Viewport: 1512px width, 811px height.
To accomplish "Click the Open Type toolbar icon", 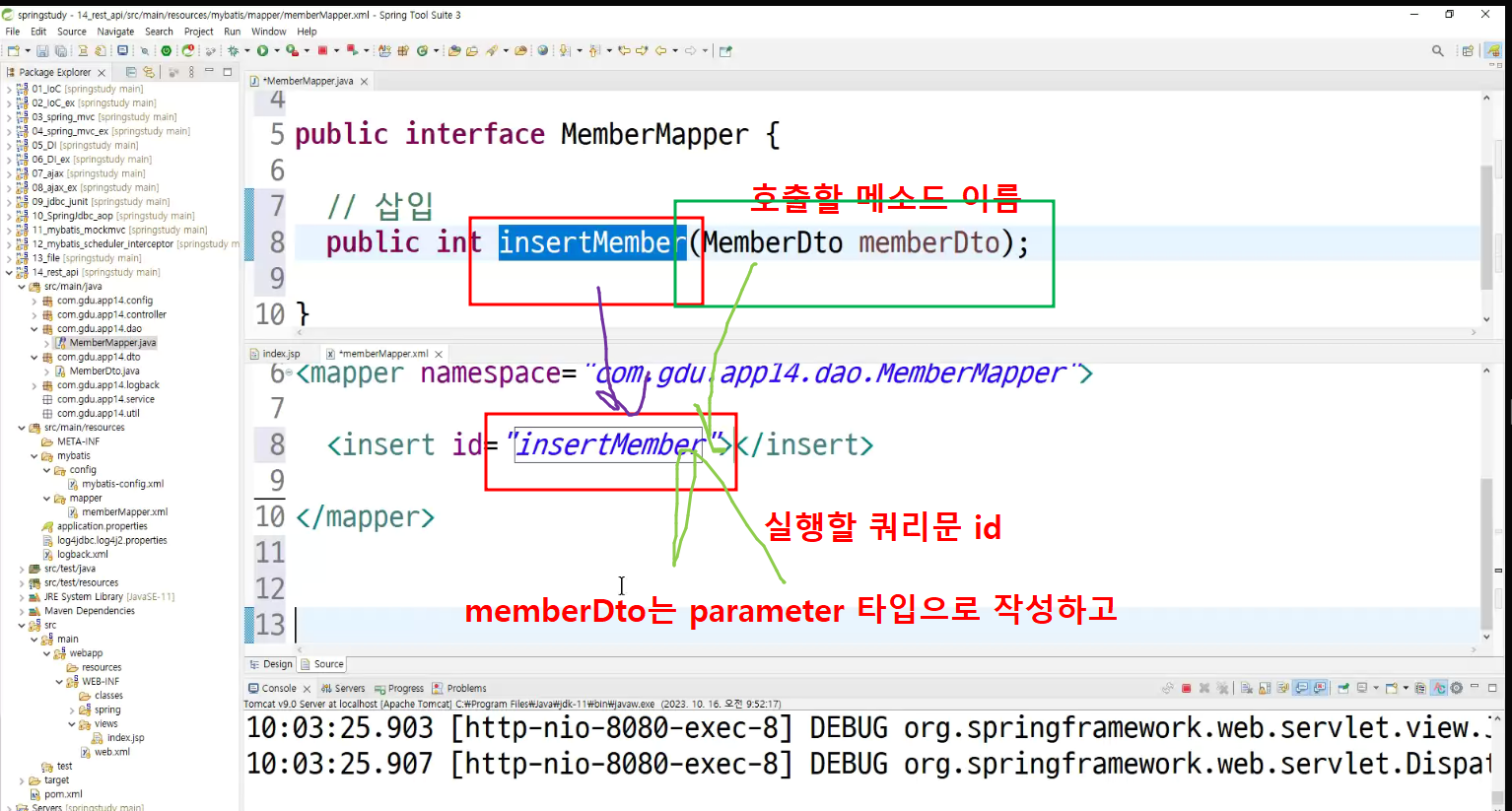I will 454,50.
